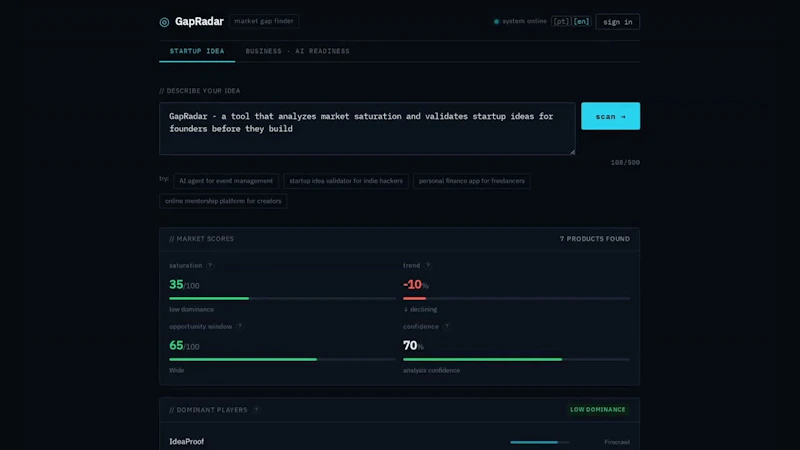This screenshot has height=450, width=800.
Task: Grab the textarea resize handle corner
Action: (572, 152)
